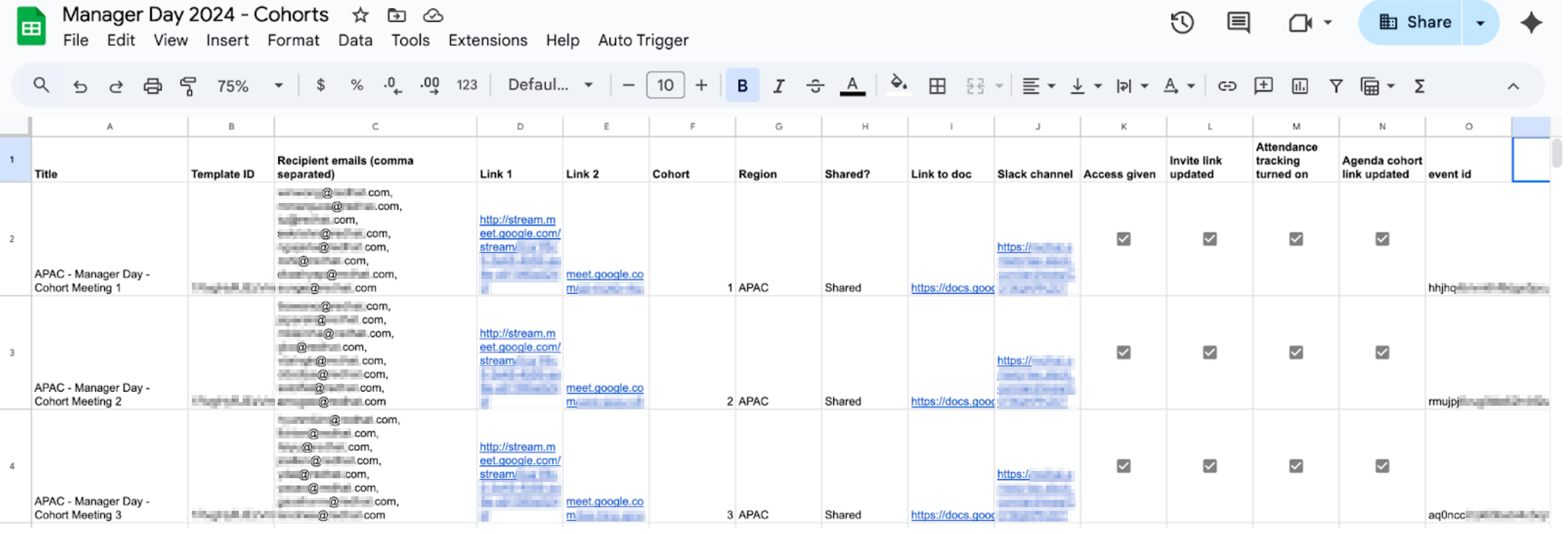Image resolution: width=1568 pixels, height=534 pixels.
Task: Pick a cell fill color
Action: pos(898,85)
